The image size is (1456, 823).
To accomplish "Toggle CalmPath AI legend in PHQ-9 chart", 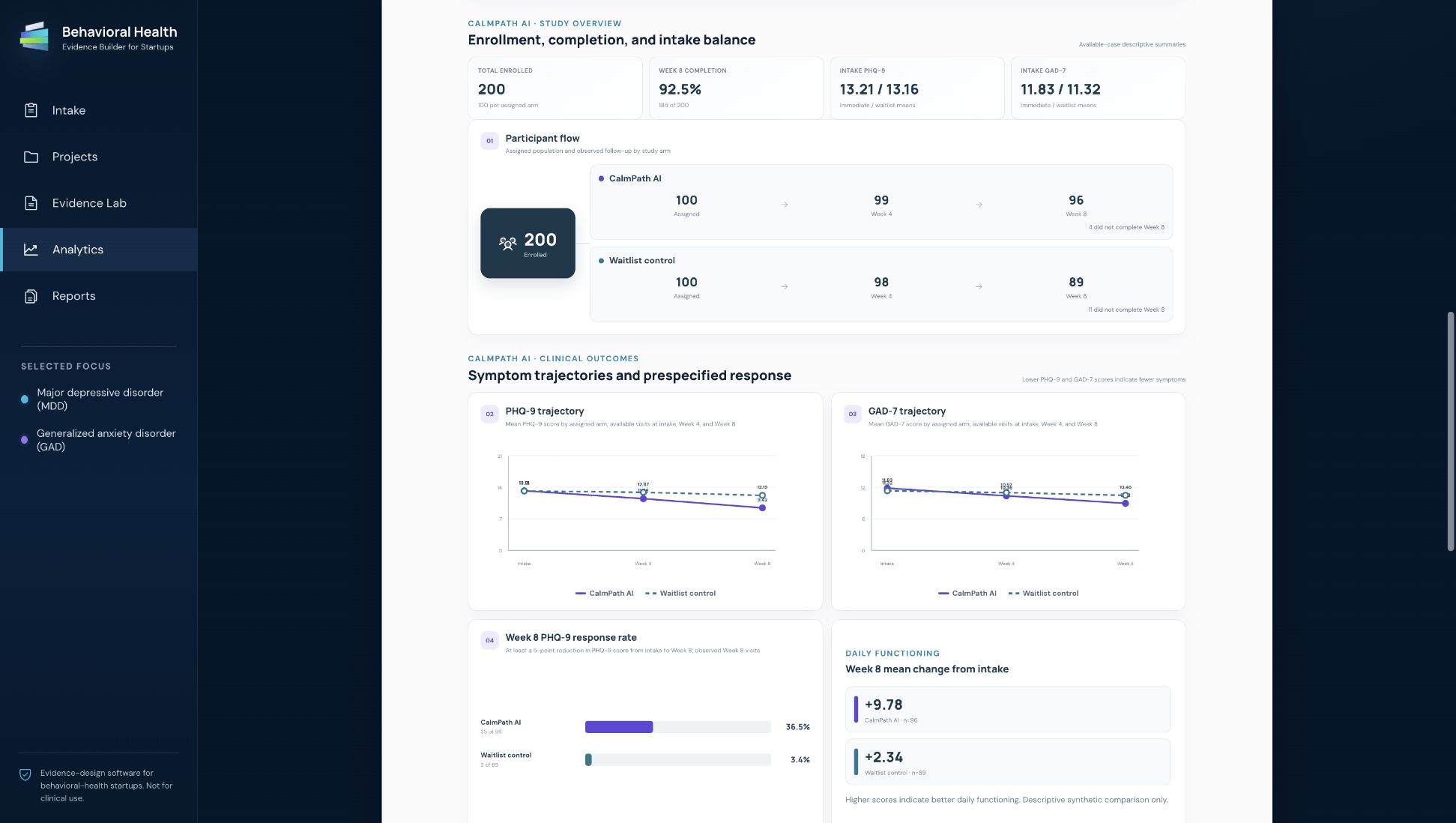I will [x=604, y=594].
